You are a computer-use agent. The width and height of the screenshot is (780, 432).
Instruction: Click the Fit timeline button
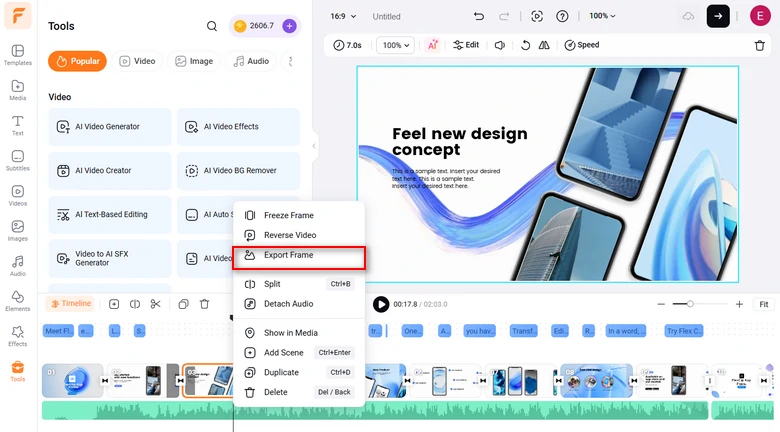click(x=764, y=304)
